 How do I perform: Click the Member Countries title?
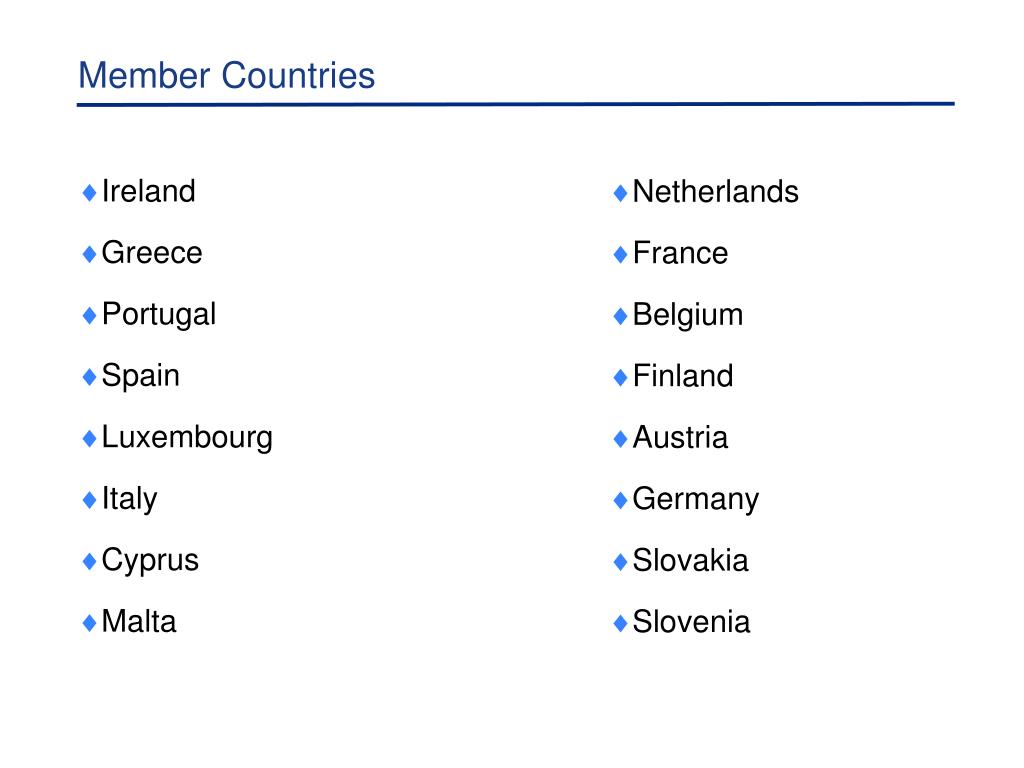click(227, 75)
